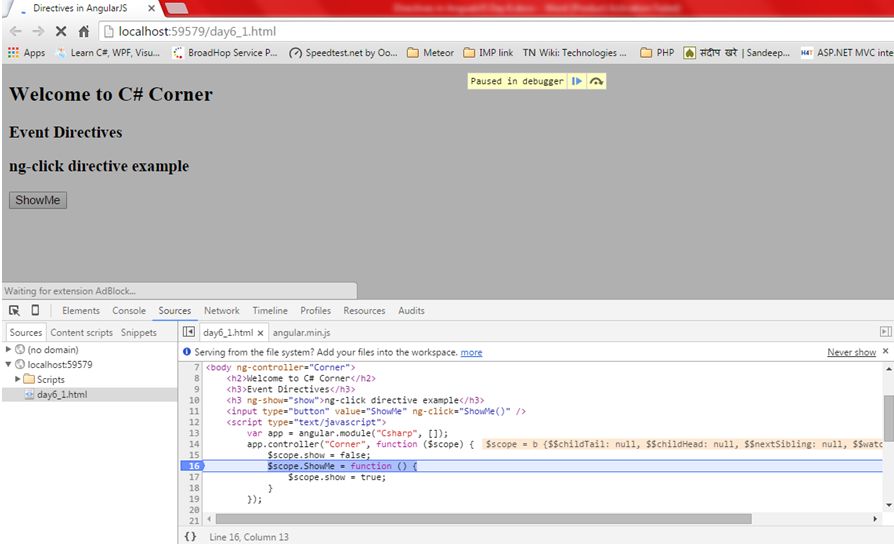Open the angular.min.js file tab
894x544 pixels.
tap(300, 332)
